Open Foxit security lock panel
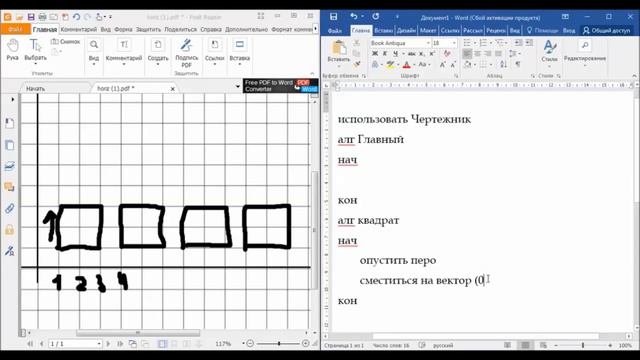Screen dimensions: 640x360 click(9, 229)
